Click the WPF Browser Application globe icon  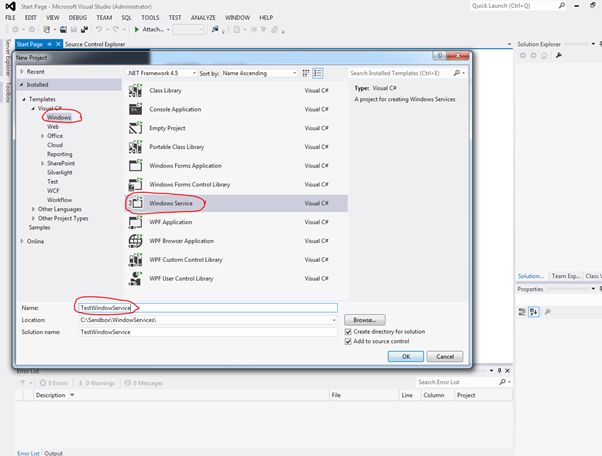pyautogui.click(x=135, y=241)
